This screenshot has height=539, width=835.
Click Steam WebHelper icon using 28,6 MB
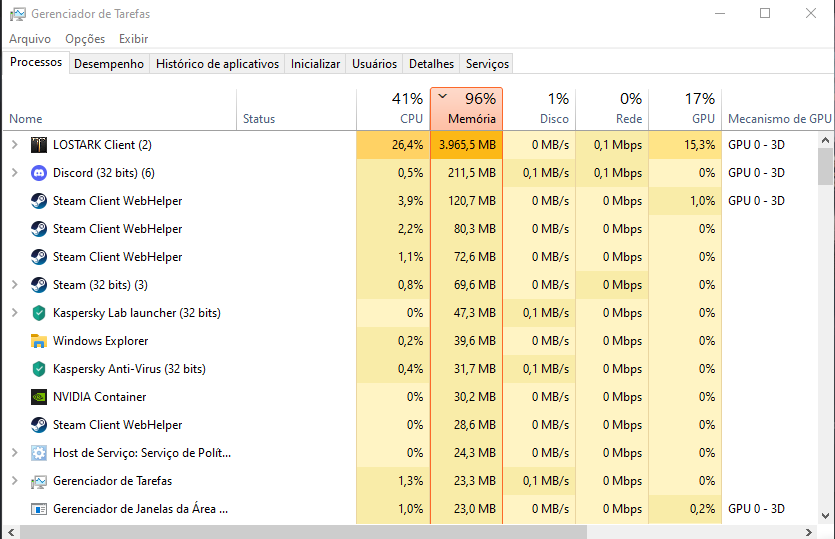39,425
